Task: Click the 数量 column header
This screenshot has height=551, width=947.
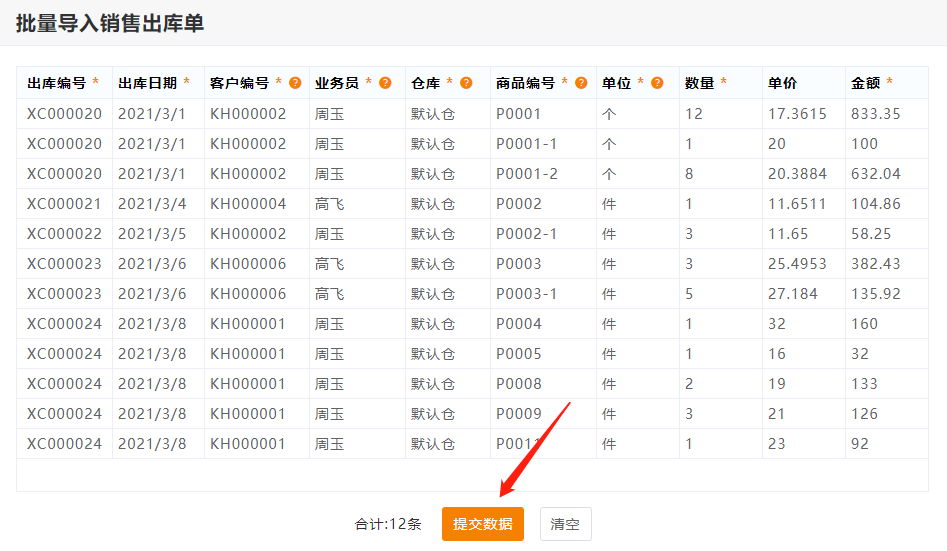Action: (x=699, y=83)
